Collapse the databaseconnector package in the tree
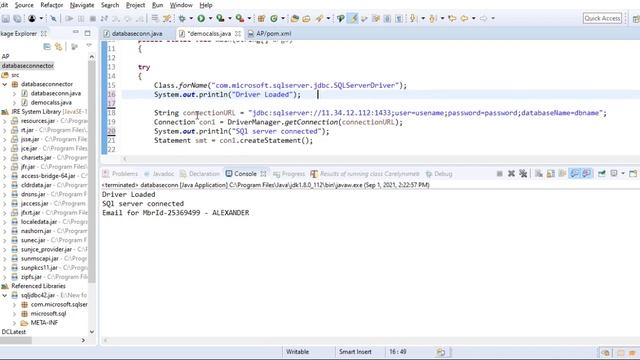The width and height of the screenshot is (640, 360). [5, 84]
